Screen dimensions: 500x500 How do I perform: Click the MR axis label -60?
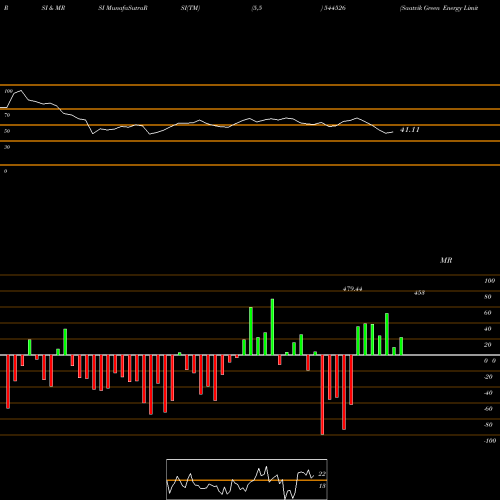click(488, 409)
